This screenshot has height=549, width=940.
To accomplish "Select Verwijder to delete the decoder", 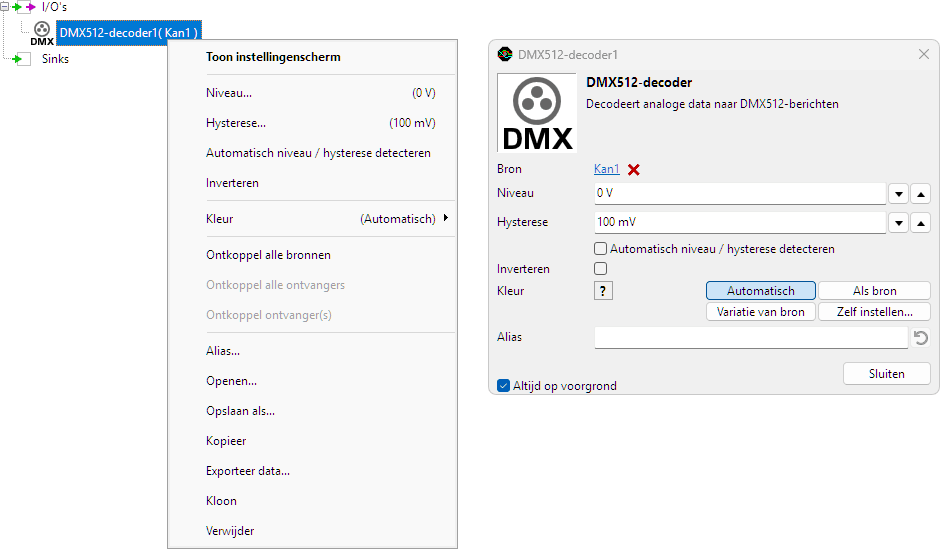I will tap(312, 530).
